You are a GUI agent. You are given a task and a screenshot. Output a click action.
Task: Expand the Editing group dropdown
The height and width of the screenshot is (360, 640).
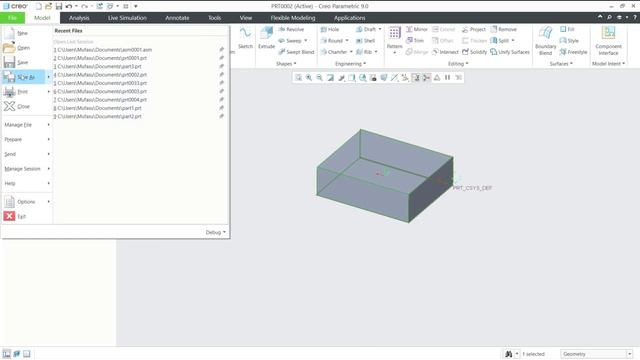[x=458, y=64]
